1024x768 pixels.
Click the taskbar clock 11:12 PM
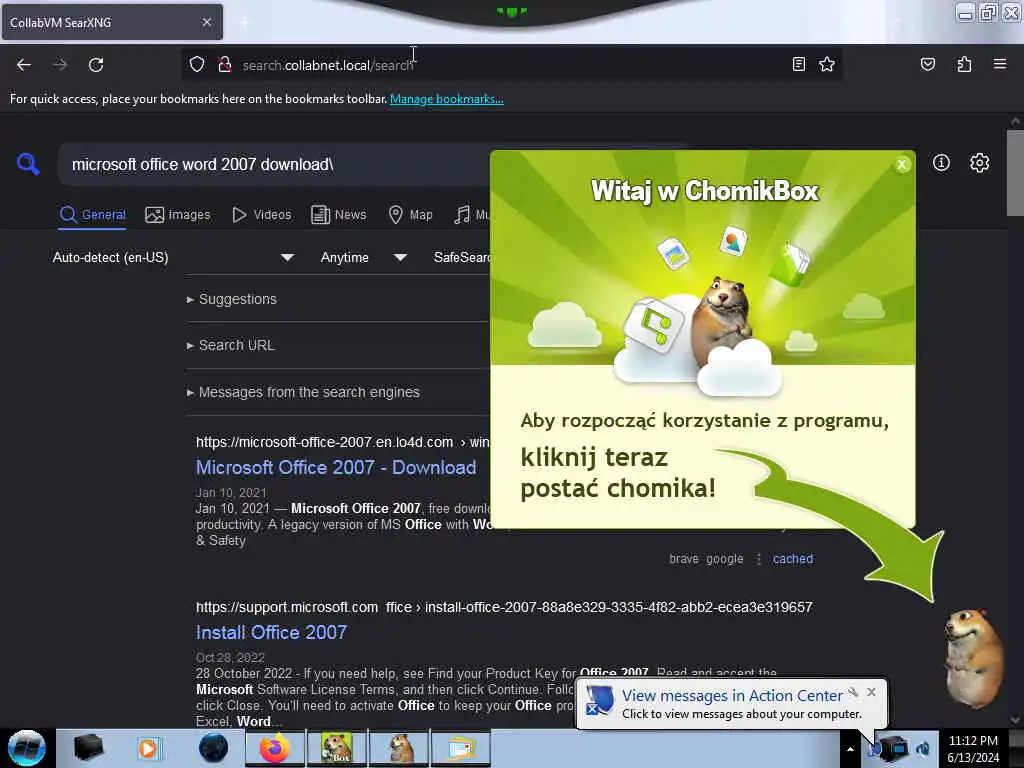point(973,741)
